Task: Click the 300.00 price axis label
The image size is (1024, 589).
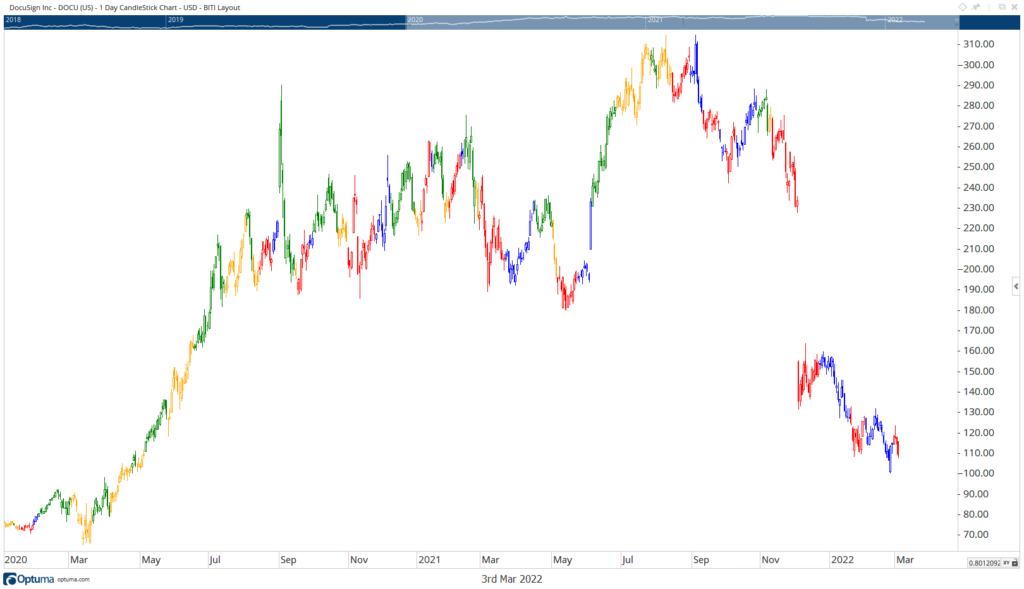Action: pyautogui.click(x=978, y=65)
